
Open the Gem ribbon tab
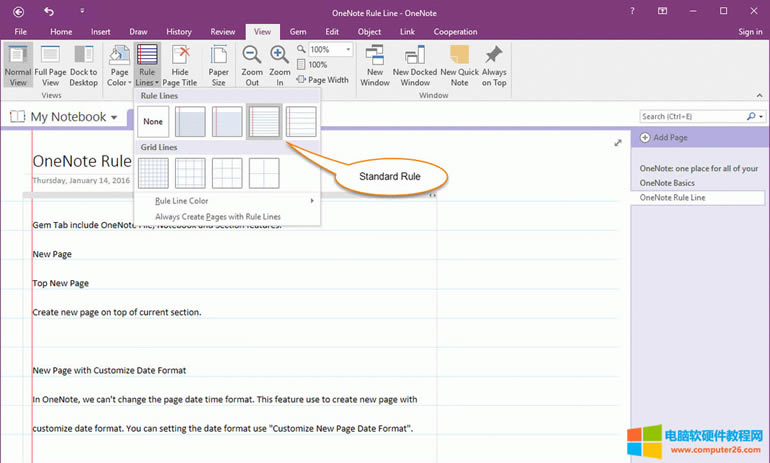point(298,32)
